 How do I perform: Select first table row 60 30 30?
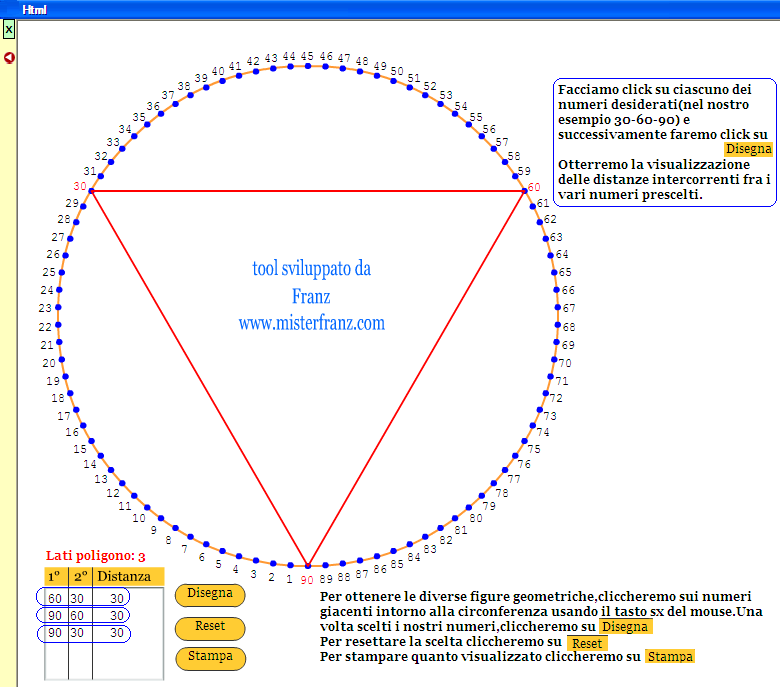[x=89, y=598]
